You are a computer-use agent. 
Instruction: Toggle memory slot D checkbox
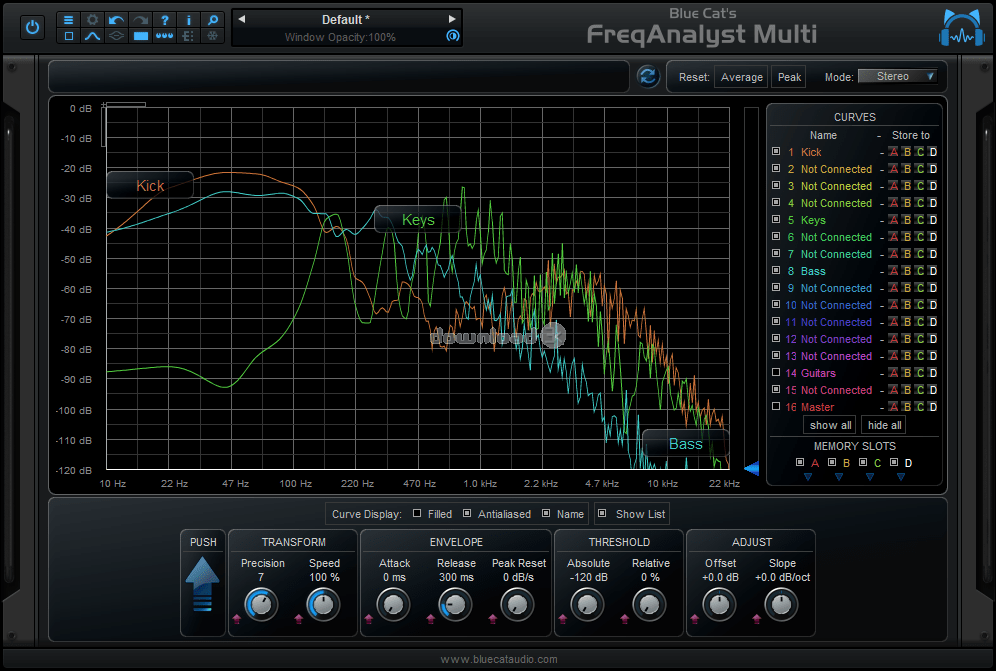click(x=894, y=462)
